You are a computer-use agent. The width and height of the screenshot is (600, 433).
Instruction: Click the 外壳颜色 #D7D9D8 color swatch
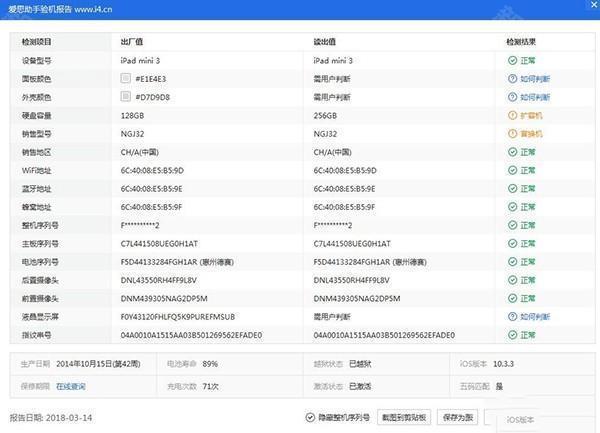pyautogui.click(x=125, y=97)
